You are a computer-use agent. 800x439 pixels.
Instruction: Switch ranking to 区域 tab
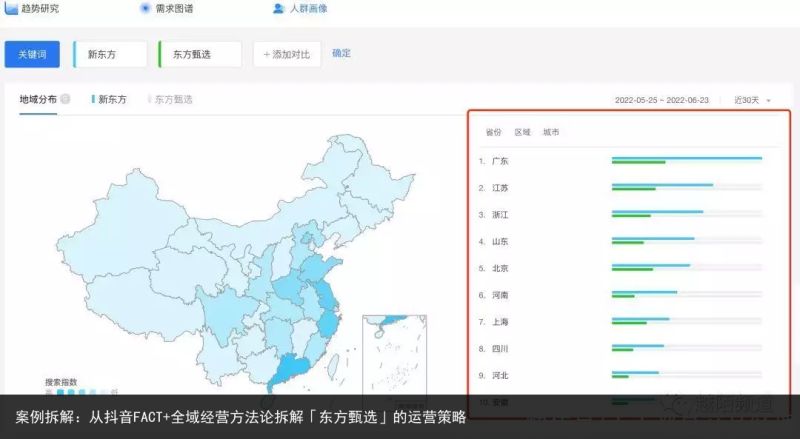(x=522, y=132)
